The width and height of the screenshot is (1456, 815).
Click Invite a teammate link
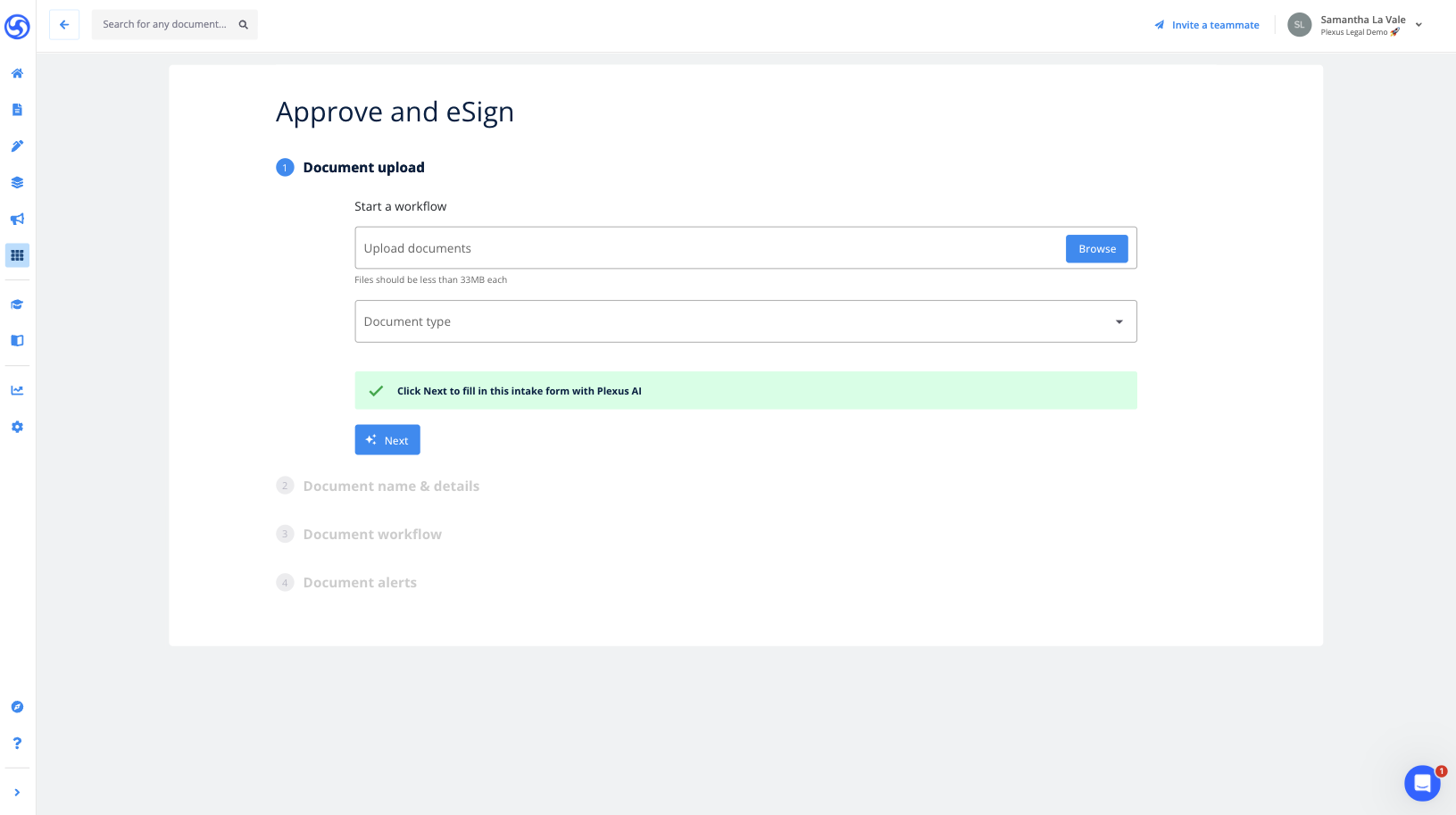tap(1207, 25)
